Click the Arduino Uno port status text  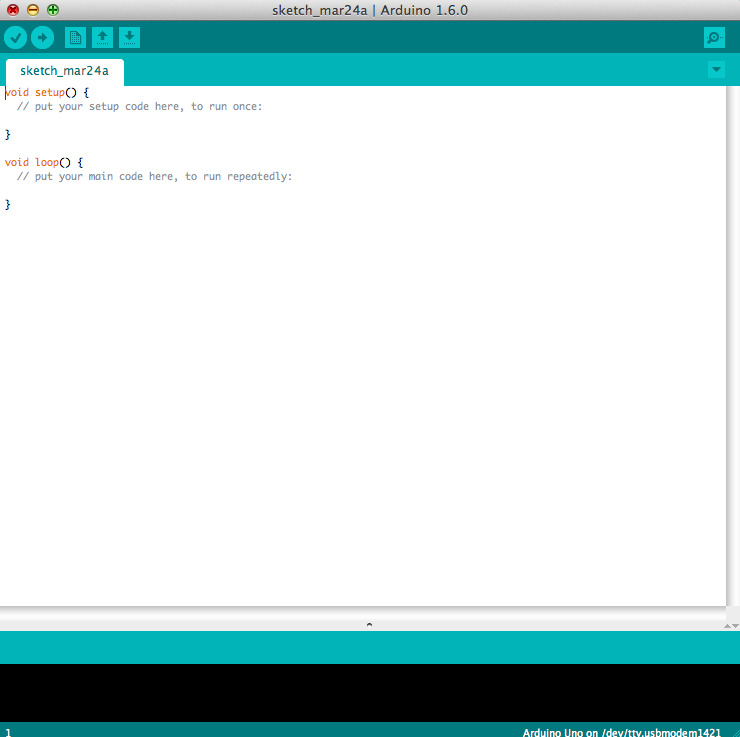click(622, 732)
